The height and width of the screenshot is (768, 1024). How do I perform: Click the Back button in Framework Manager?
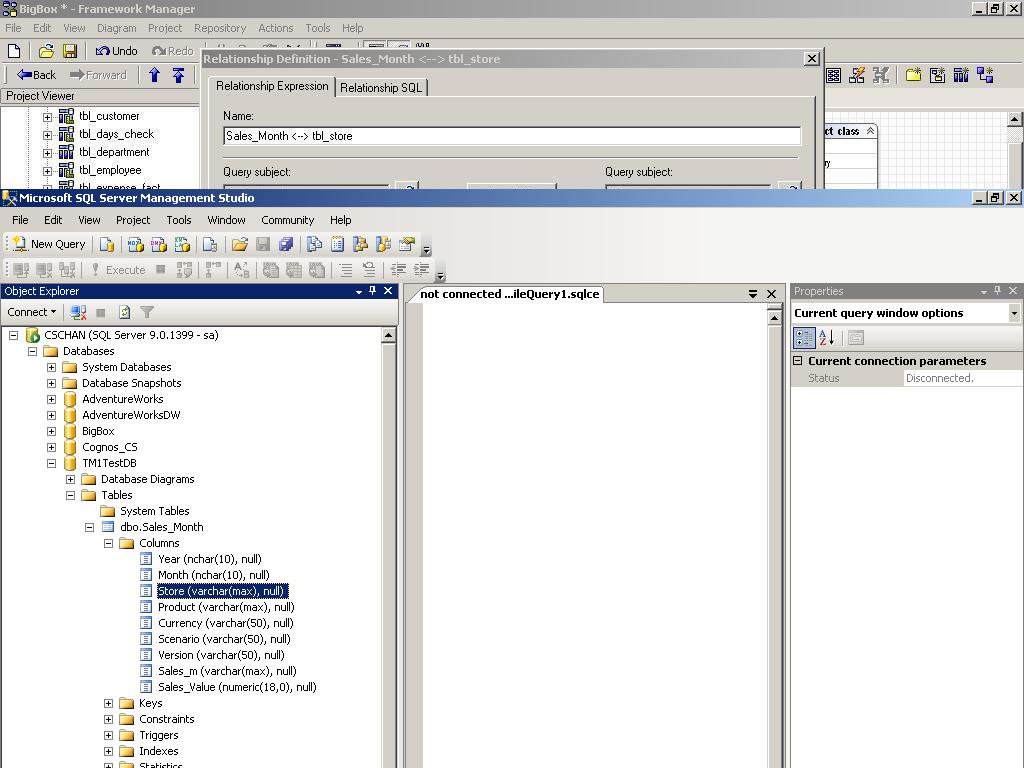point(35,75)
